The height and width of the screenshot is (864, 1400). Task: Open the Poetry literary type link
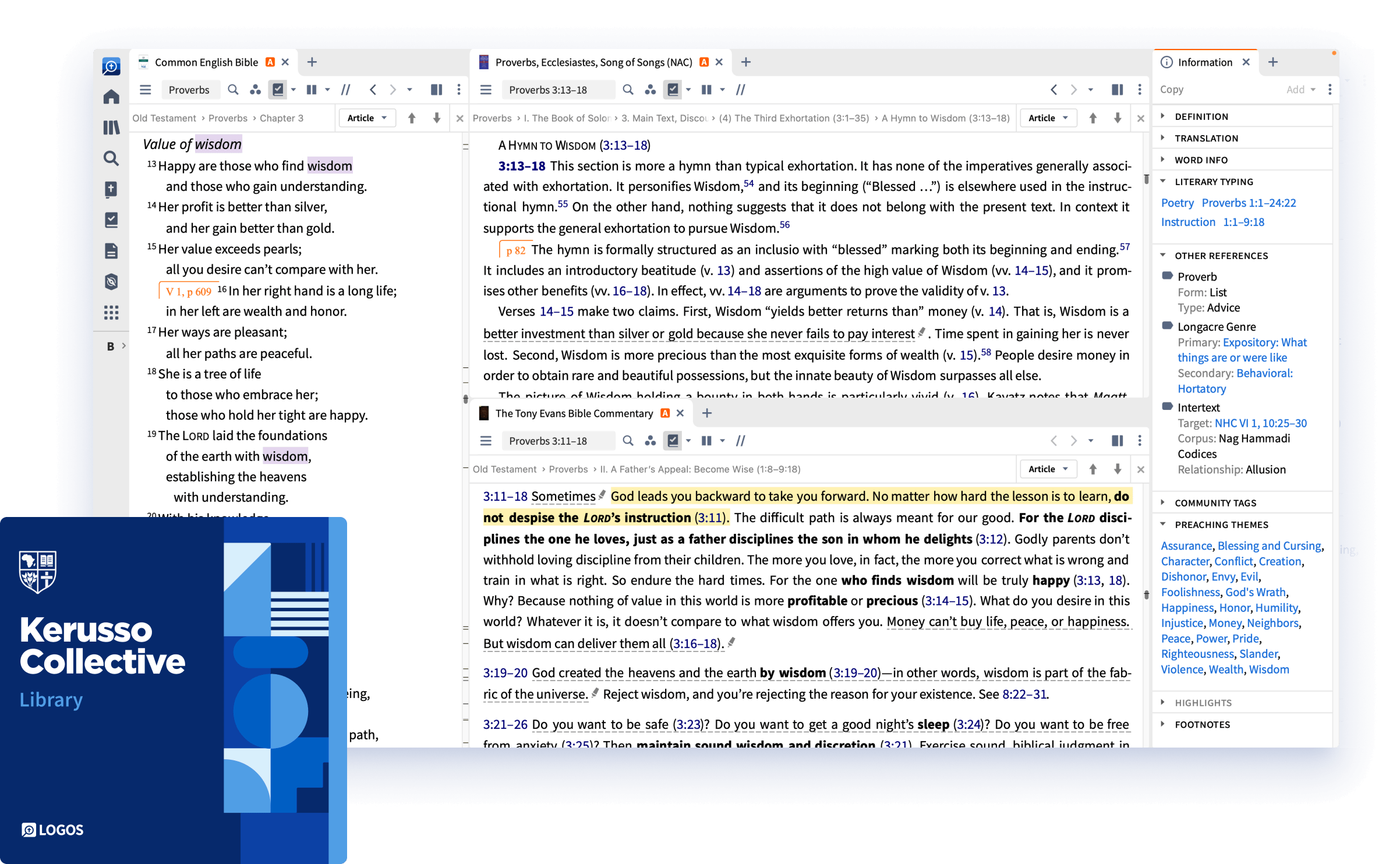click(1178, 203)
